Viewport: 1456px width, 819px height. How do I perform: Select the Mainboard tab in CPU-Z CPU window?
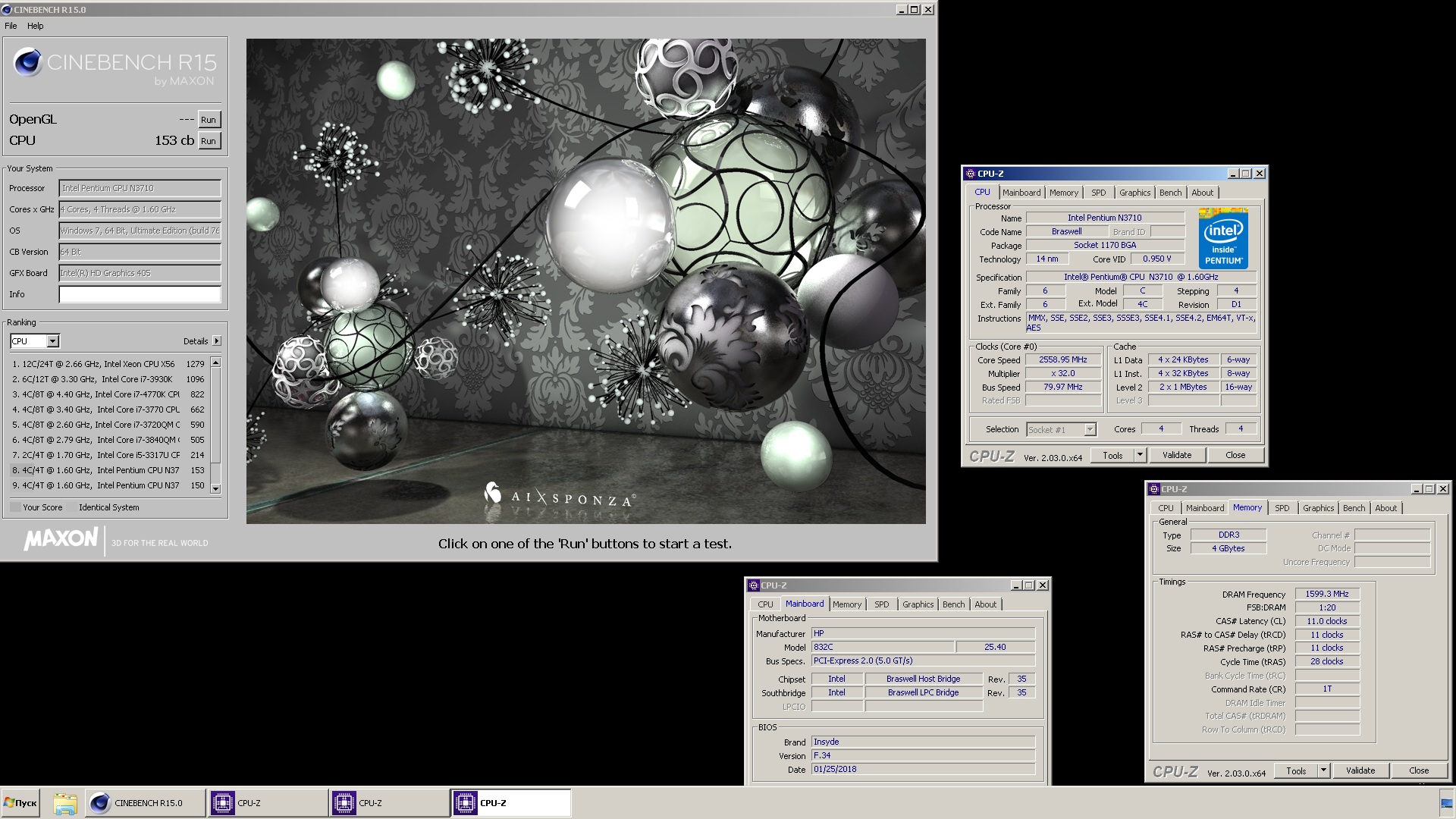(1021, 193)
